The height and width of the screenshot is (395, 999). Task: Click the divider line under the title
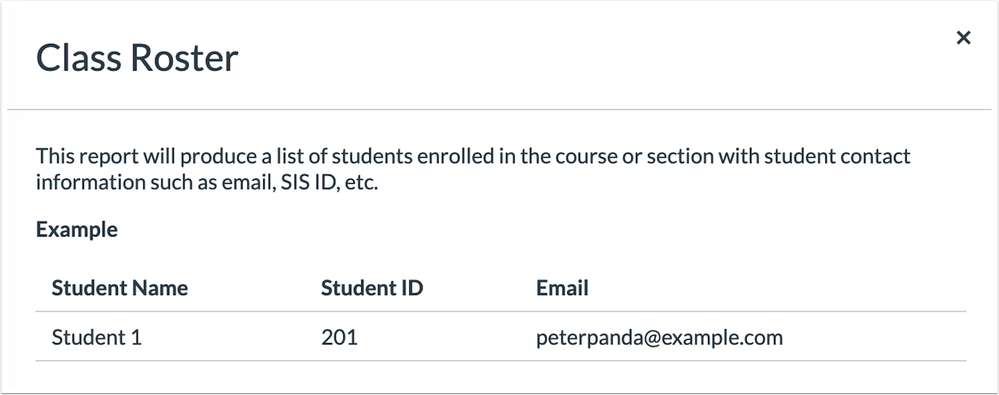[x=500, y=110]
